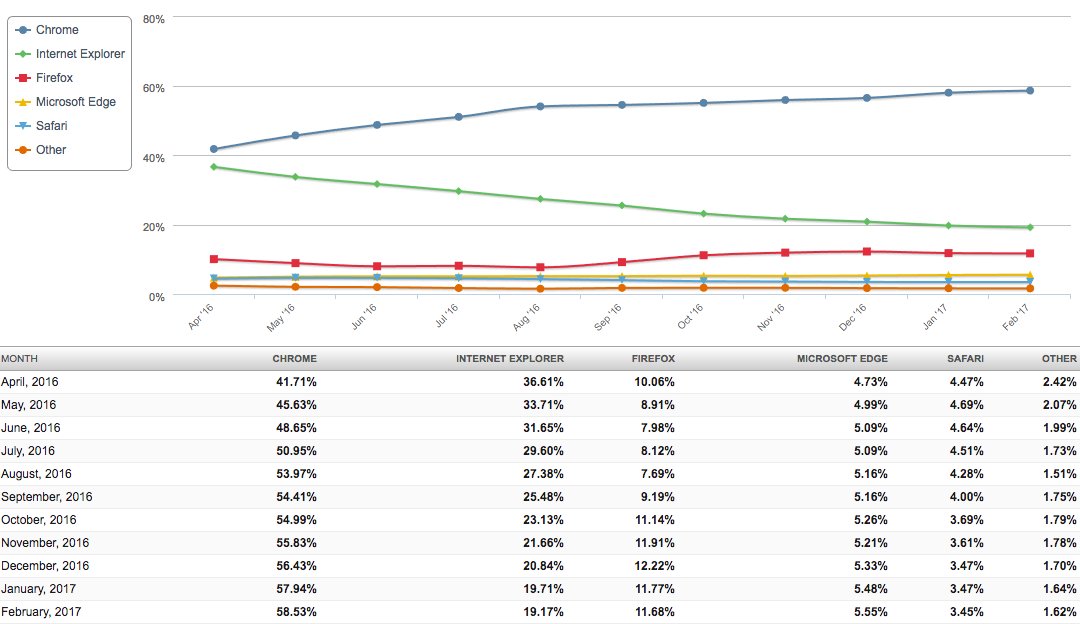
Task: Click Chrome's data point for Aug '16
Action: 540,106
